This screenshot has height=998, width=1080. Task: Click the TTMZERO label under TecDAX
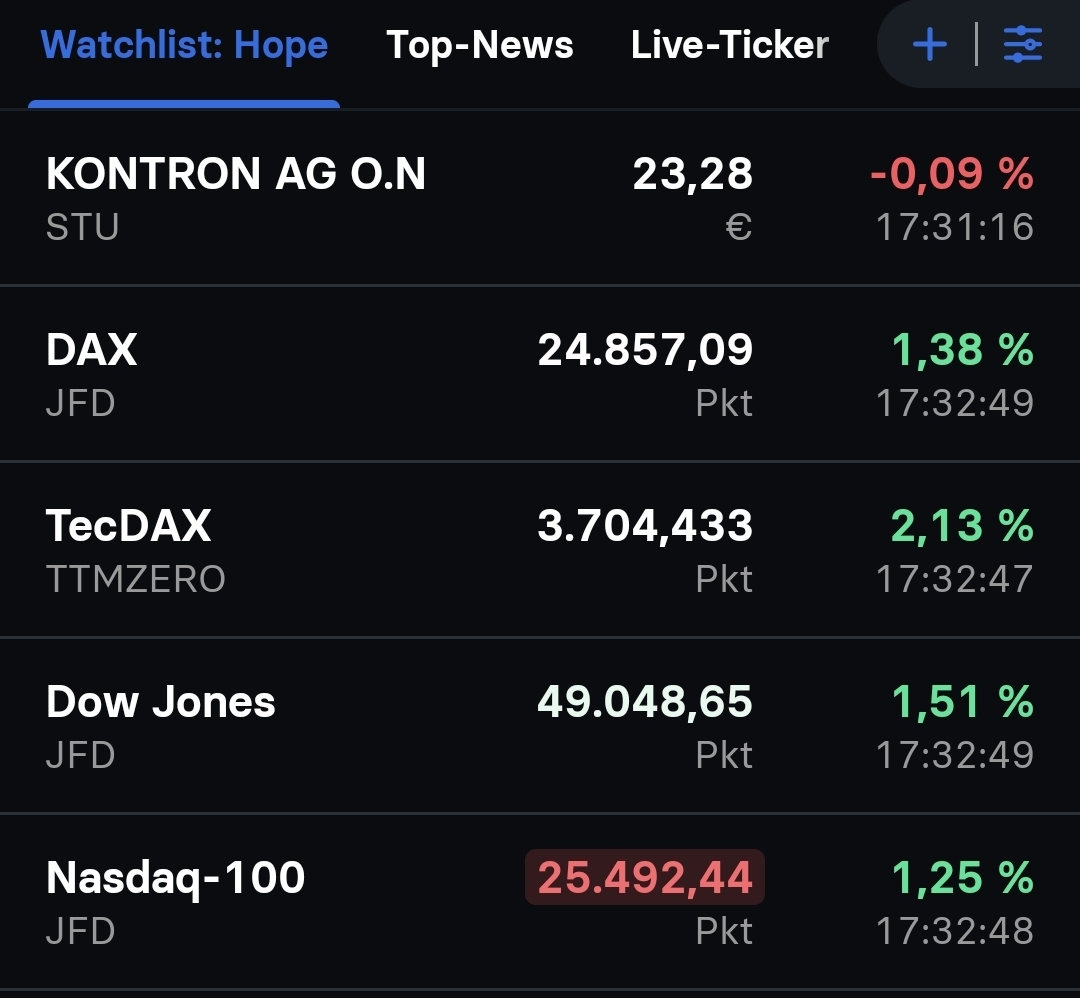coord(135,578)
